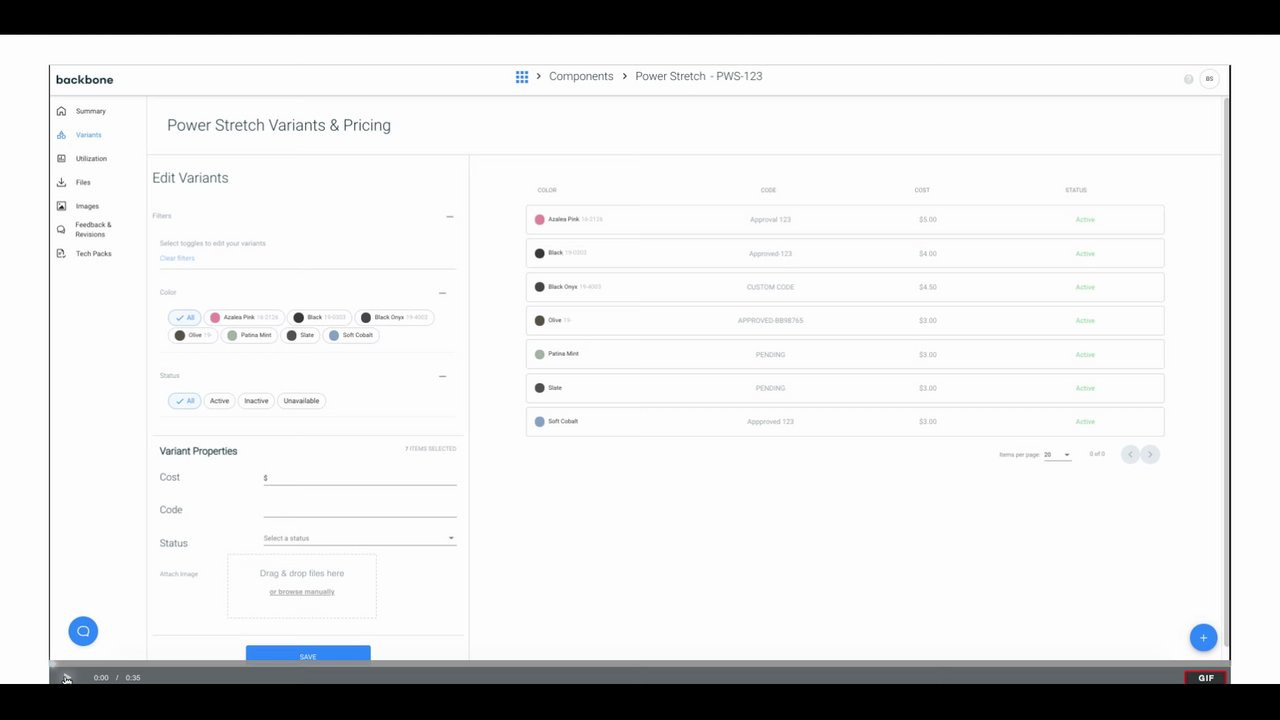The width and height of the screenshot is (1280, 720).
Task: Toggle the All color filter chip
Action: point(184,317)
